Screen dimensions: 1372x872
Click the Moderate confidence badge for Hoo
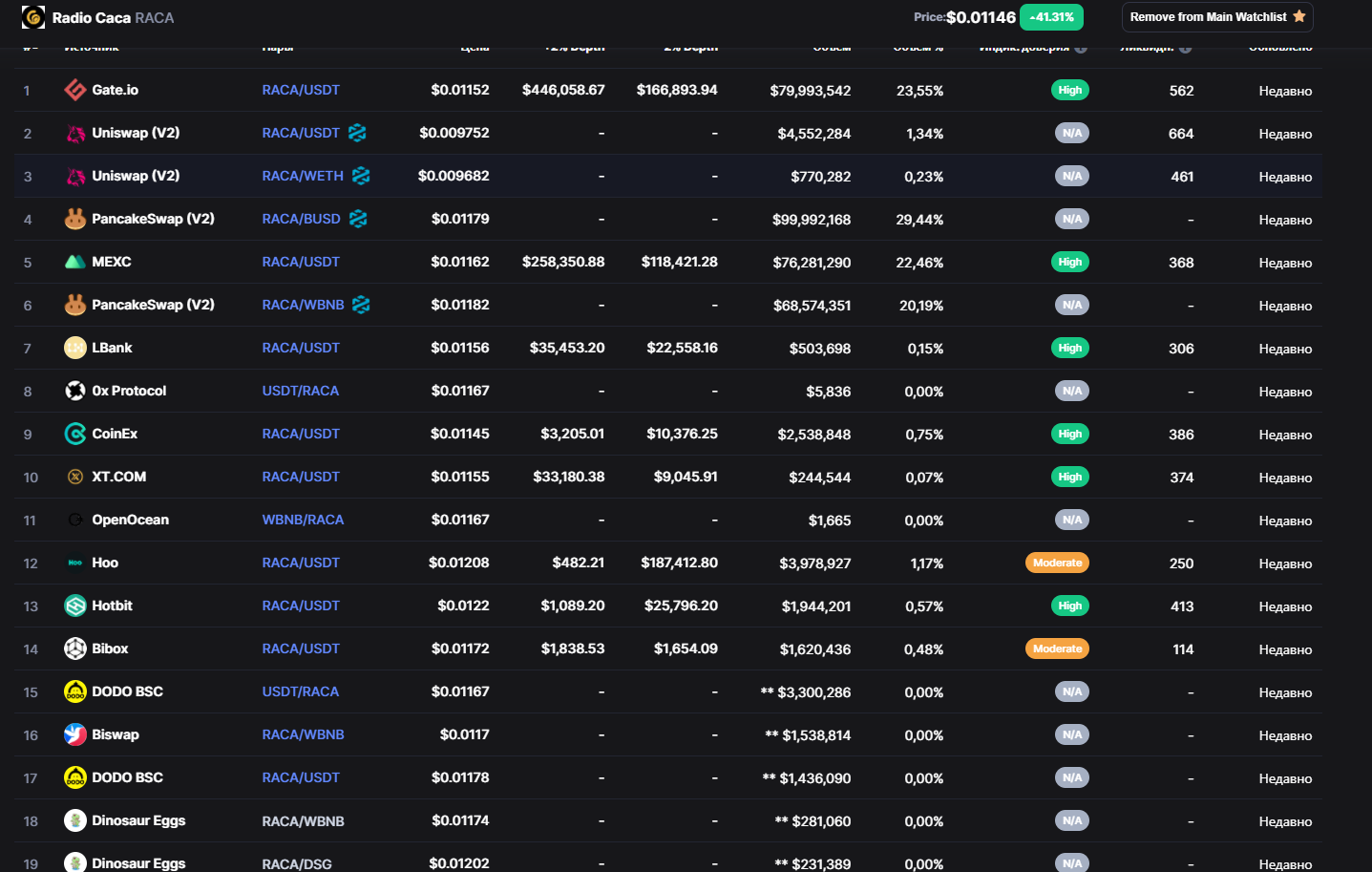(1058, 563)
